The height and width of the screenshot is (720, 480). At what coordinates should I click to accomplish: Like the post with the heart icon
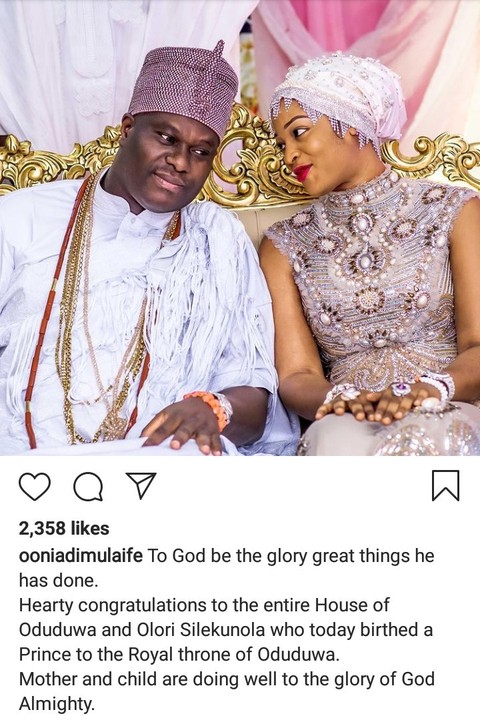coord(34,486)
